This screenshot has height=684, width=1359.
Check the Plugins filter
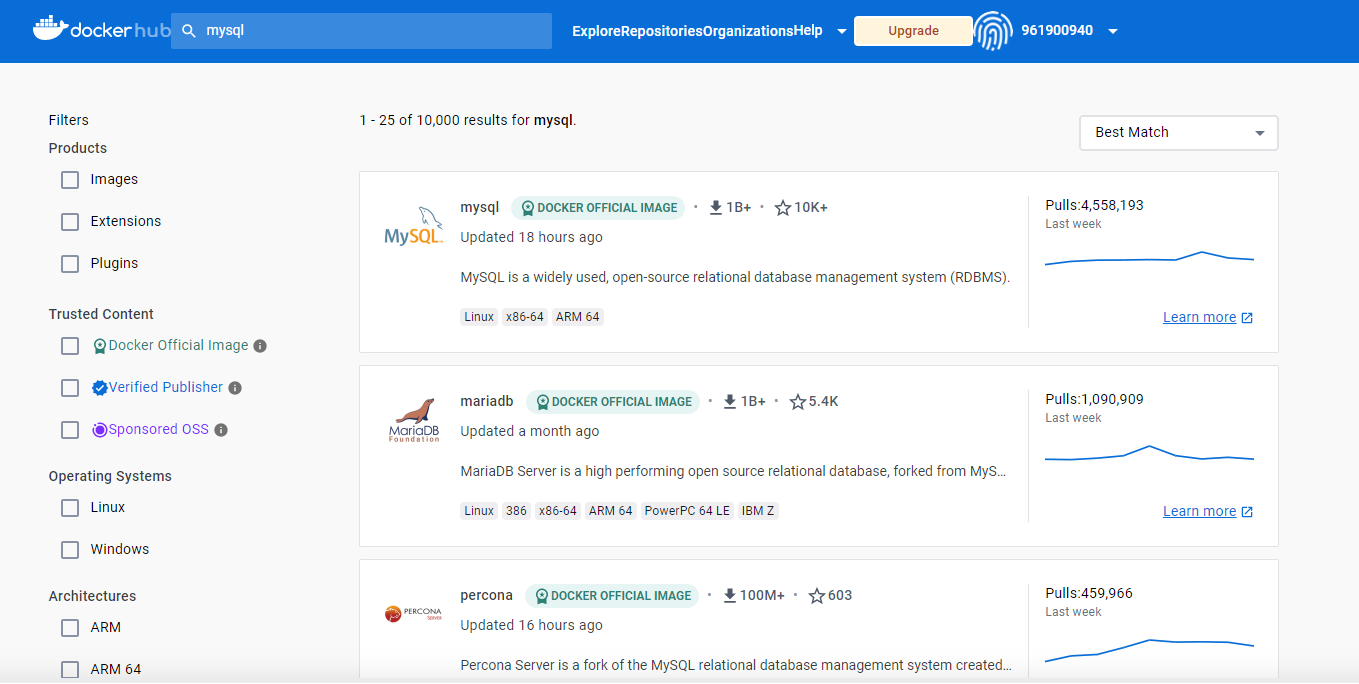coord(70,264)
